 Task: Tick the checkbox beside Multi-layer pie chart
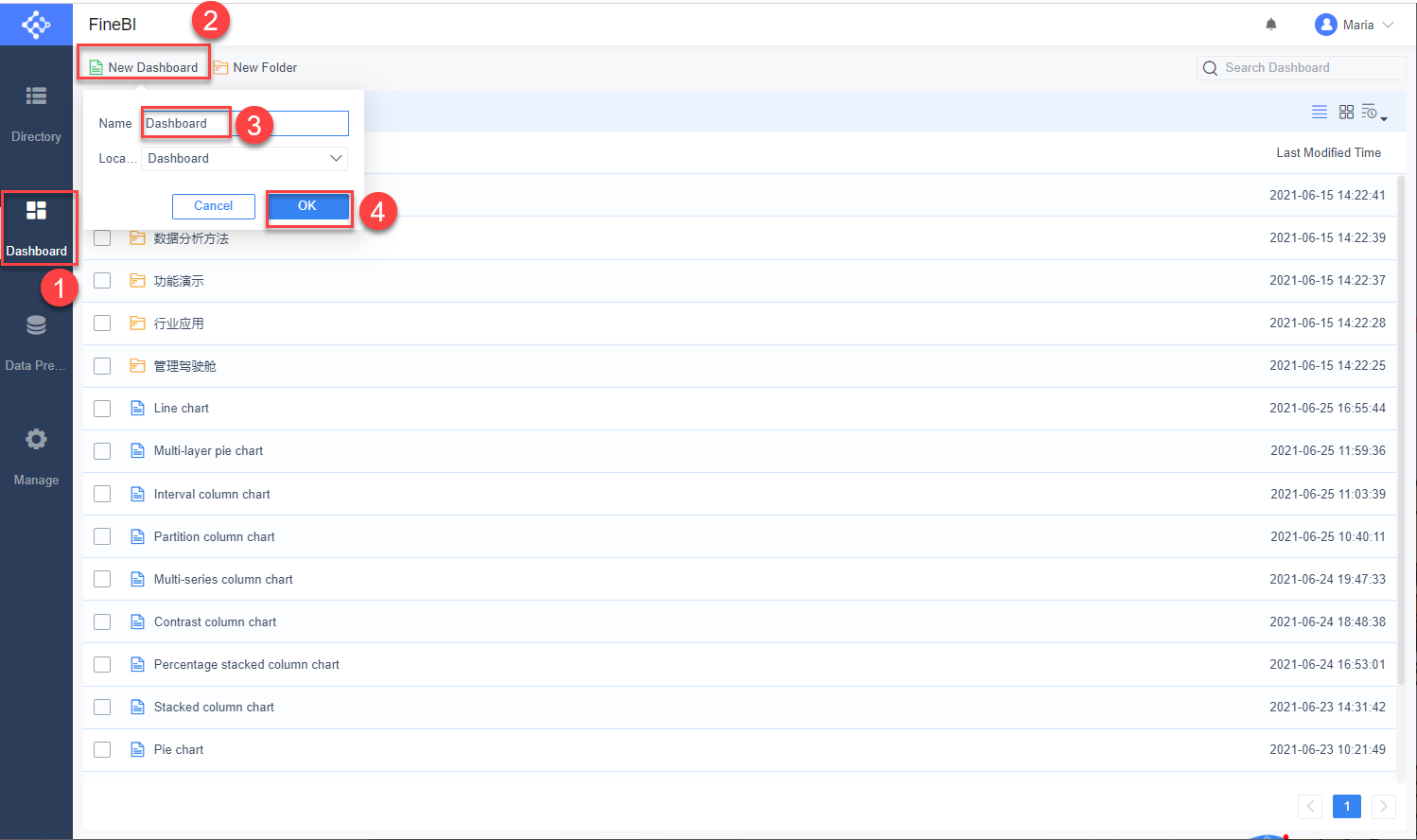point(102,450)
